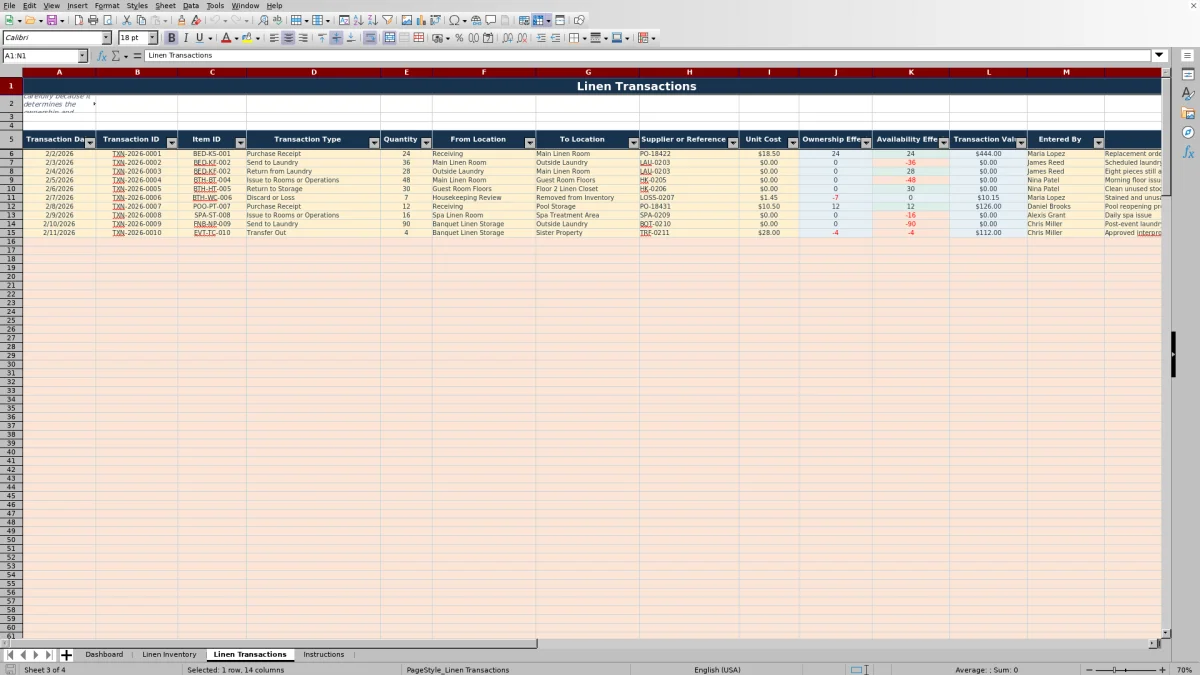Screen dimensions: 1200x675
Task: Click the Formula equals sign icon
Action: click(138, 56)
